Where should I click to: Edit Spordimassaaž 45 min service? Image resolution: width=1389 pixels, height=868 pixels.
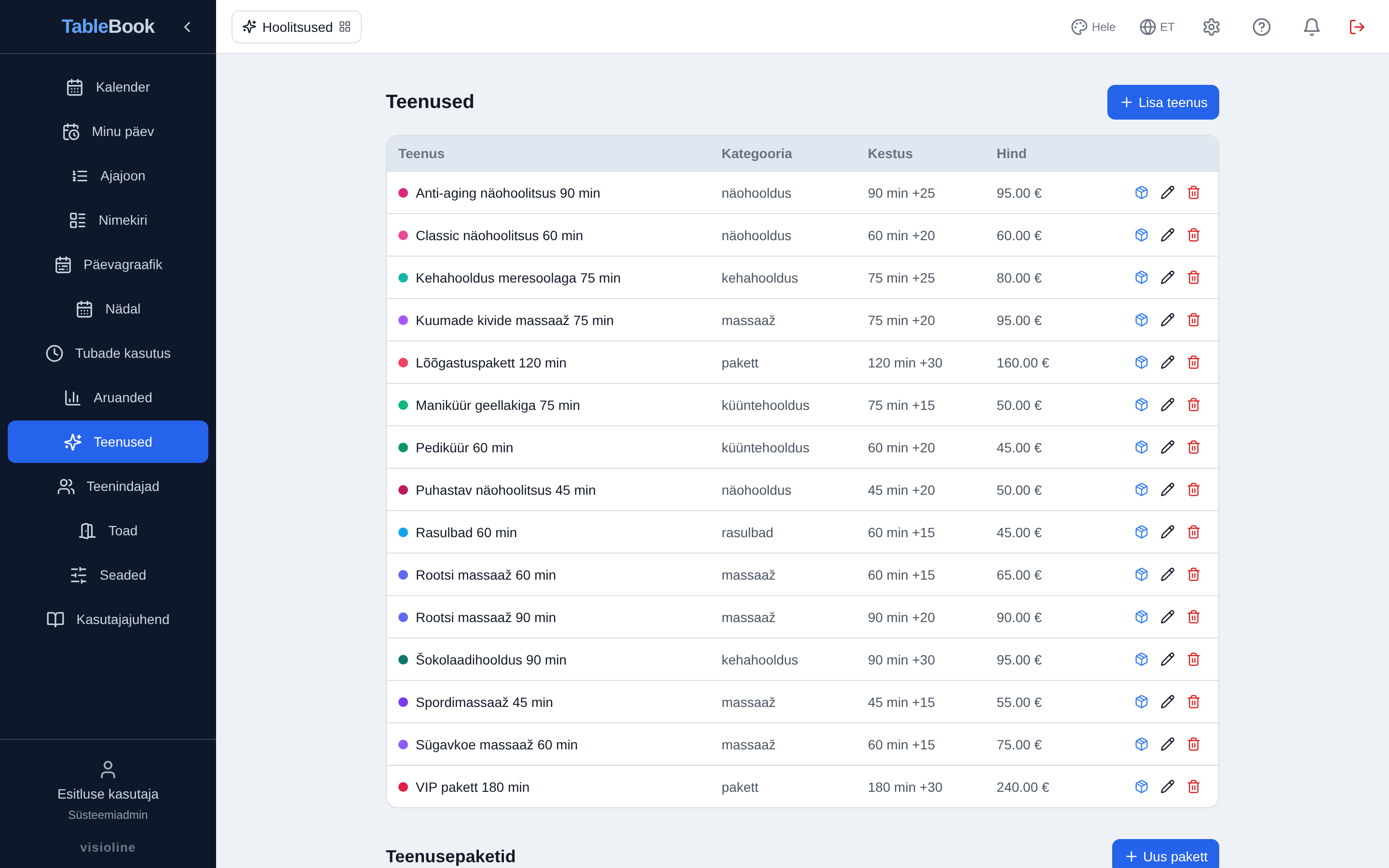[1168, 702]
